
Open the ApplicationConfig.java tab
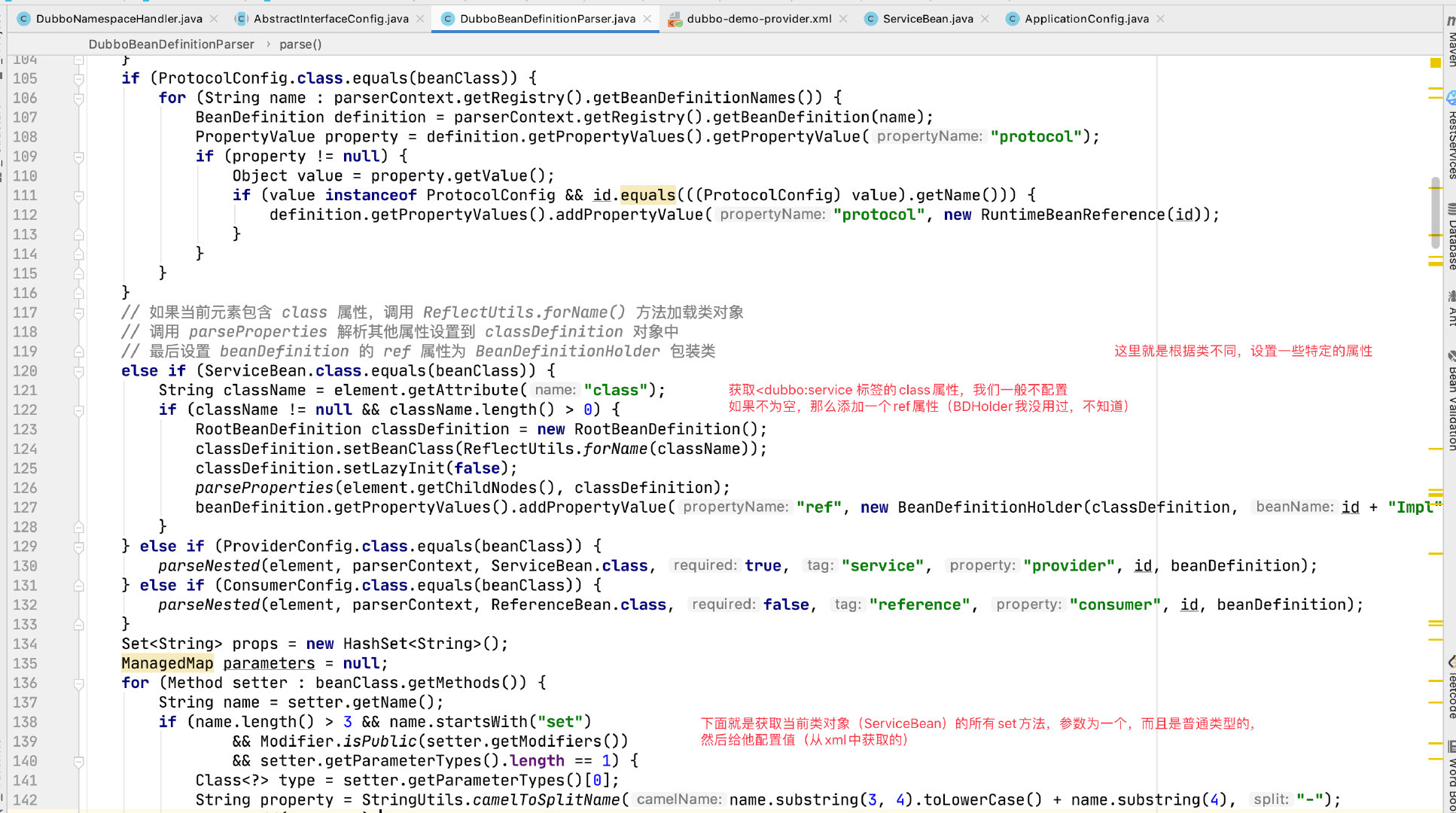(1086, 19)
